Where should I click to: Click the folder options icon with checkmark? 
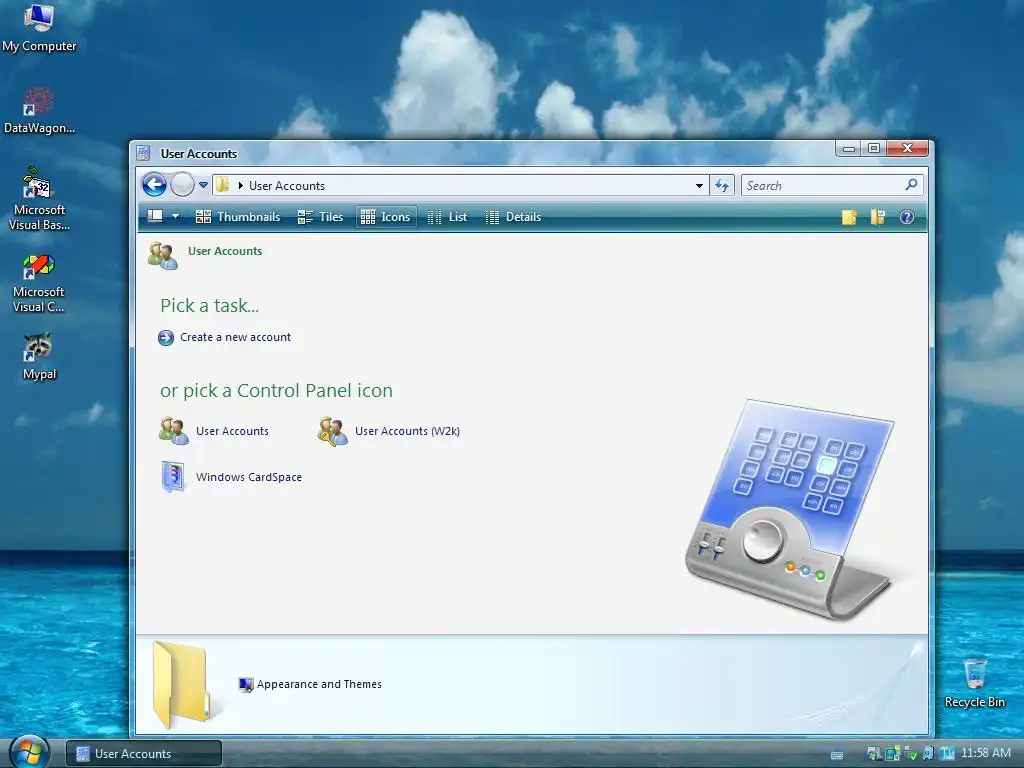[x=878, y=217]
